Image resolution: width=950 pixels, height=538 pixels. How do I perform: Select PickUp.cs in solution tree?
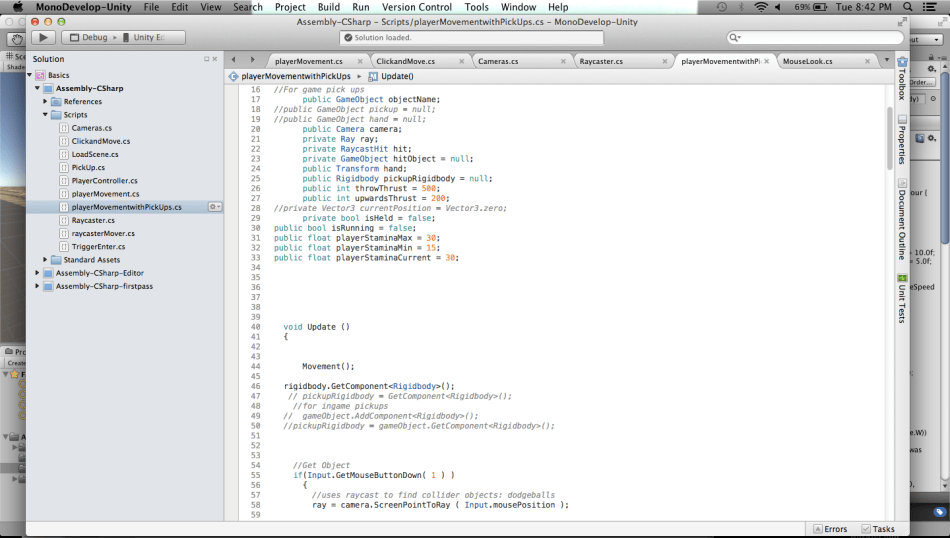coord(88,167)
